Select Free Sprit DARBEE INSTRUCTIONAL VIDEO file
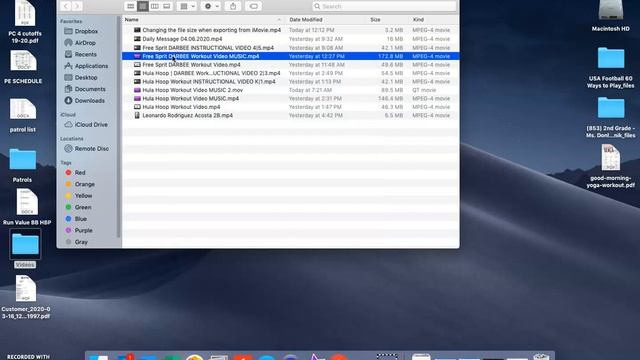The image size is (640, 360). coord(290,48)
